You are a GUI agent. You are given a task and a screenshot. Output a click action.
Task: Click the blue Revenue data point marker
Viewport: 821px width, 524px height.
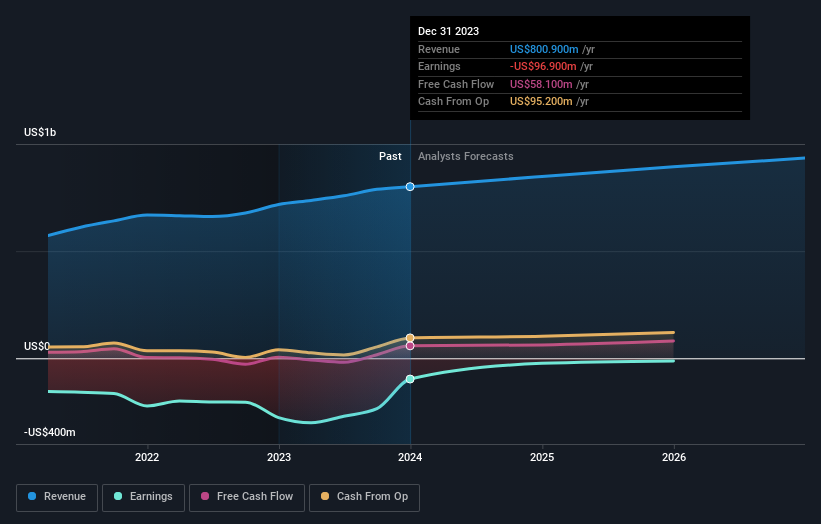410,187
